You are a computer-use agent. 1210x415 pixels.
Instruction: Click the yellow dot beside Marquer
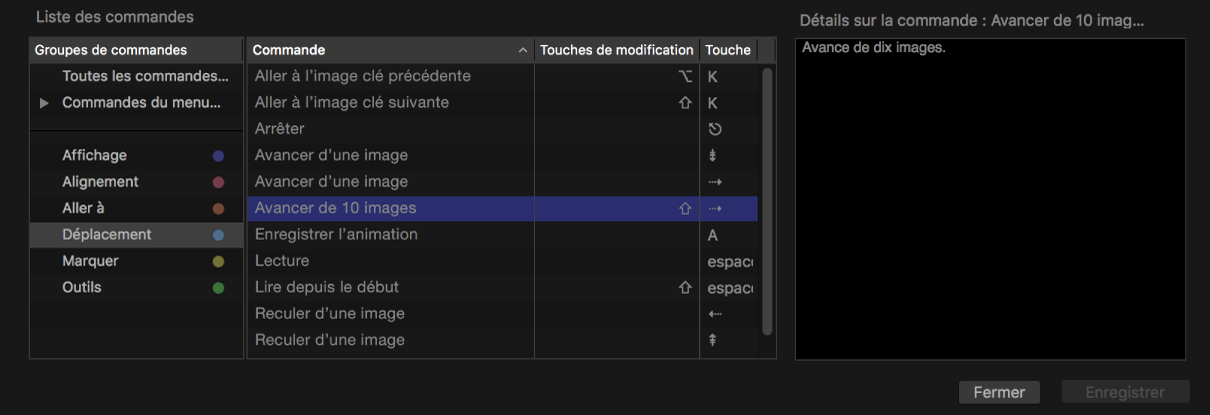point(219,262)
